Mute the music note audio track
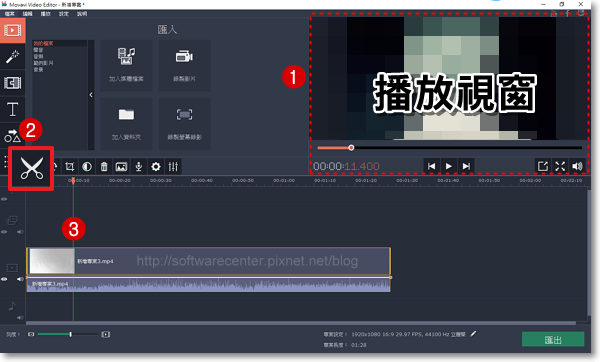This screenshot has height=362, width=600. (20, 317)
